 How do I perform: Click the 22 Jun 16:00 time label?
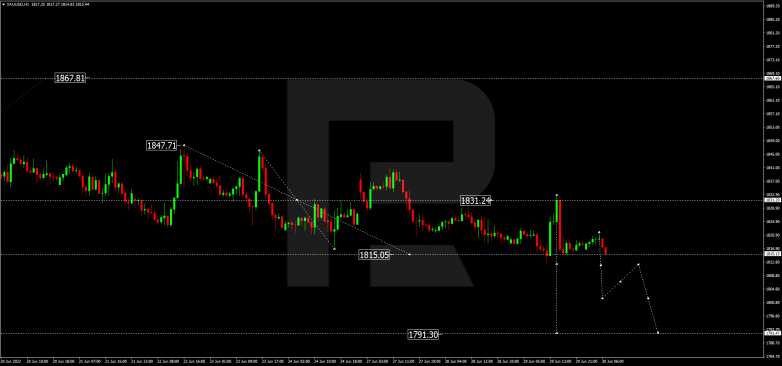pyautogui.click(x=195, y=361)
